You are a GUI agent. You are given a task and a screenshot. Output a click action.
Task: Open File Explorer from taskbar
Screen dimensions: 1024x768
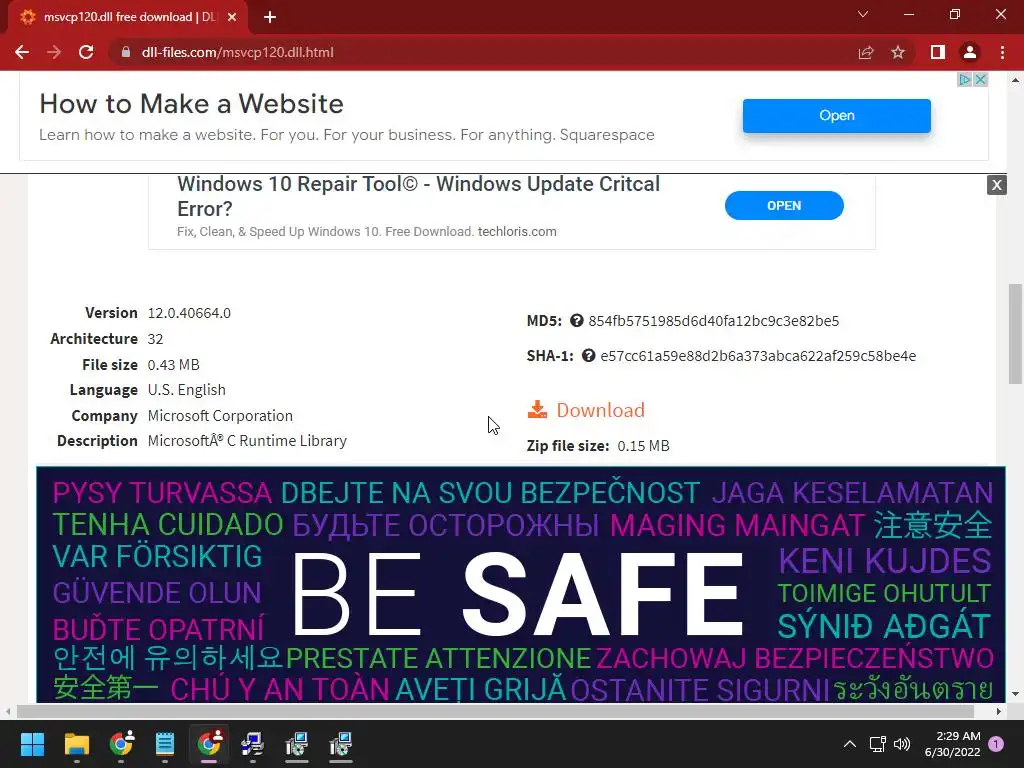pos(76,744)
